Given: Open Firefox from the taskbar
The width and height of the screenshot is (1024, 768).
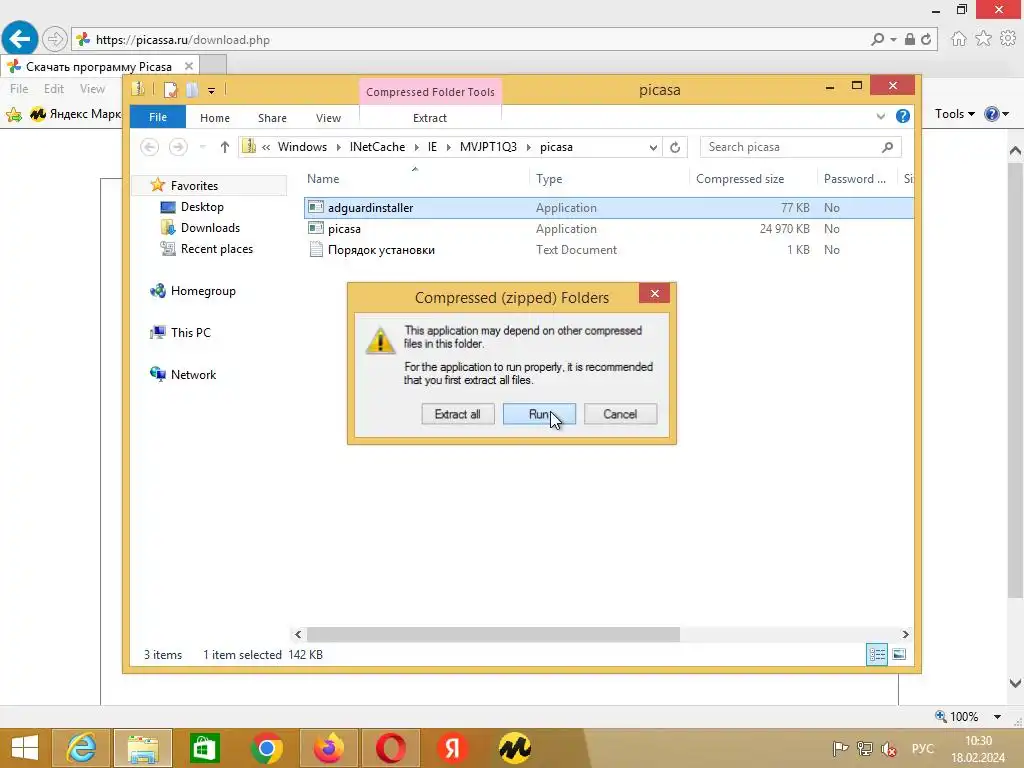Looking at the screenshot, I should point(328,748).
